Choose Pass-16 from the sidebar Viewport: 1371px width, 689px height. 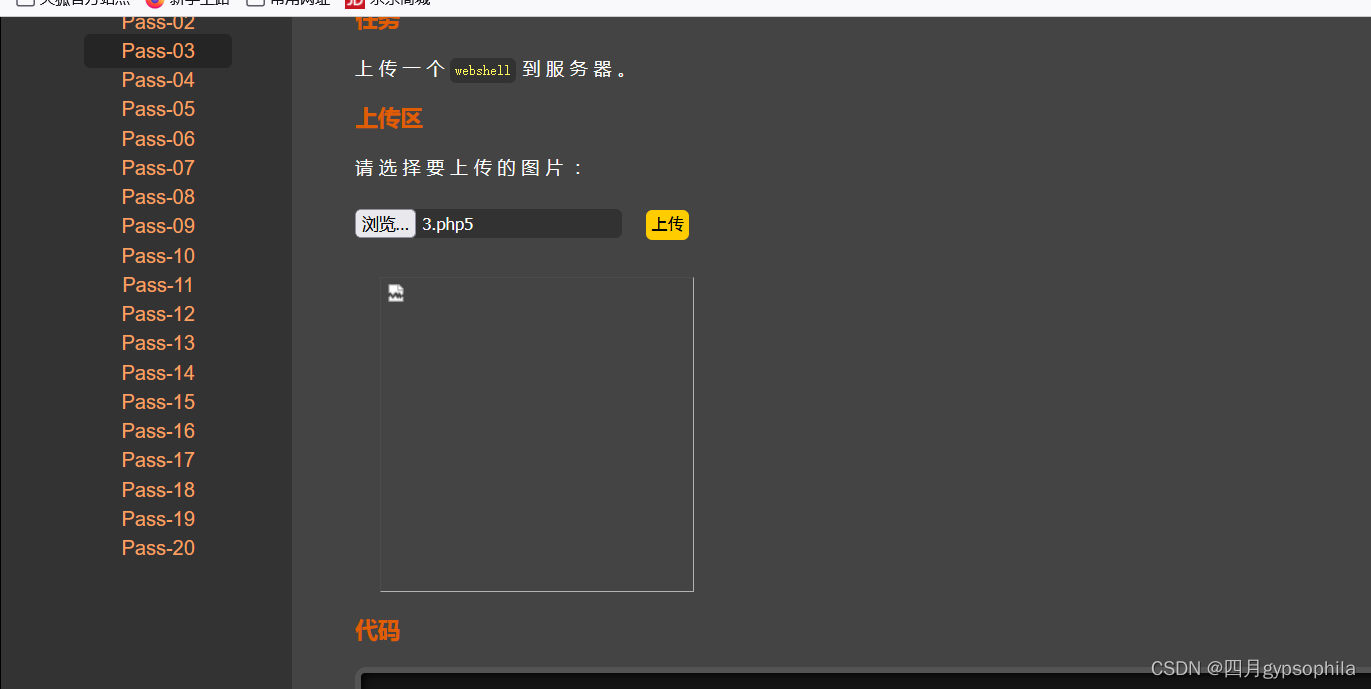158,431
